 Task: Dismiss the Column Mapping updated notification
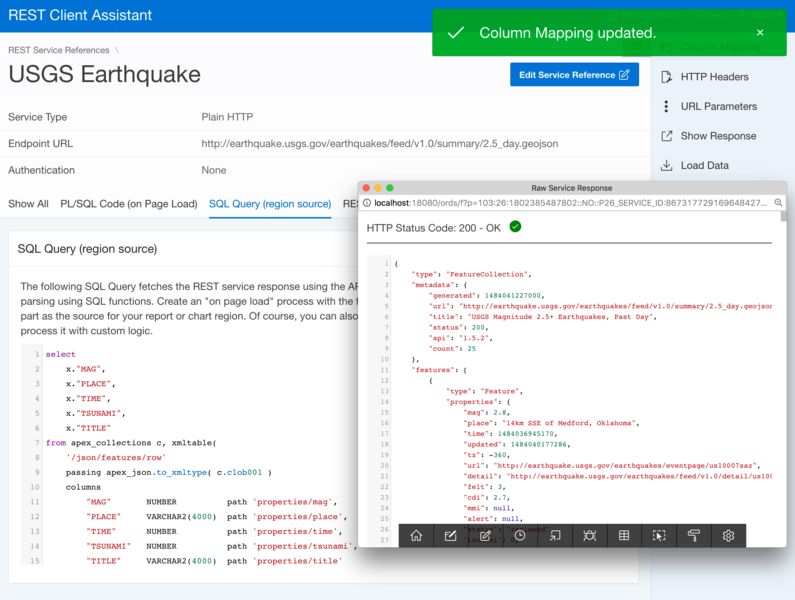click(x=760, y=33)
